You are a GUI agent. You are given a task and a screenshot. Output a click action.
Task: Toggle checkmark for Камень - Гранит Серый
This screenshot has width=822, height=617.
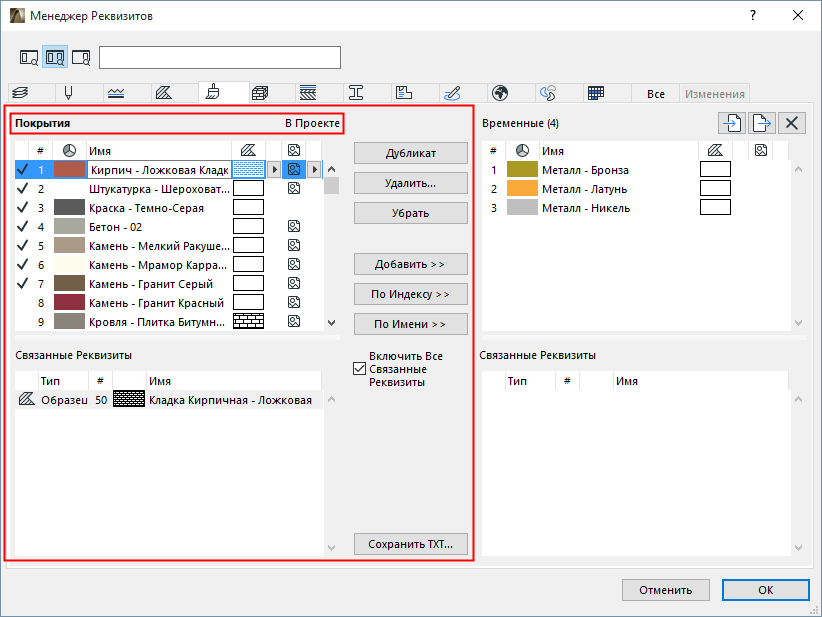[23, 283]
